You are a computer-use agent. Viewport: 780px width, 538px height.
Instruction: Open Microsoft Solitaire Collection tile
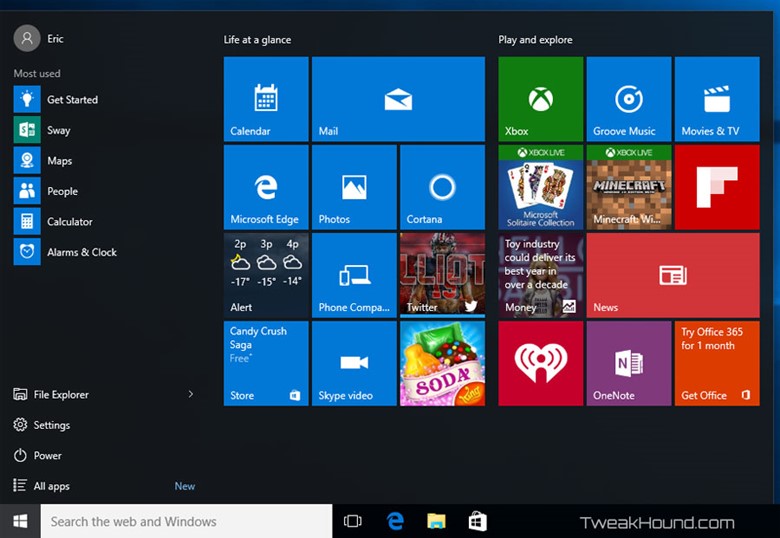541,187
